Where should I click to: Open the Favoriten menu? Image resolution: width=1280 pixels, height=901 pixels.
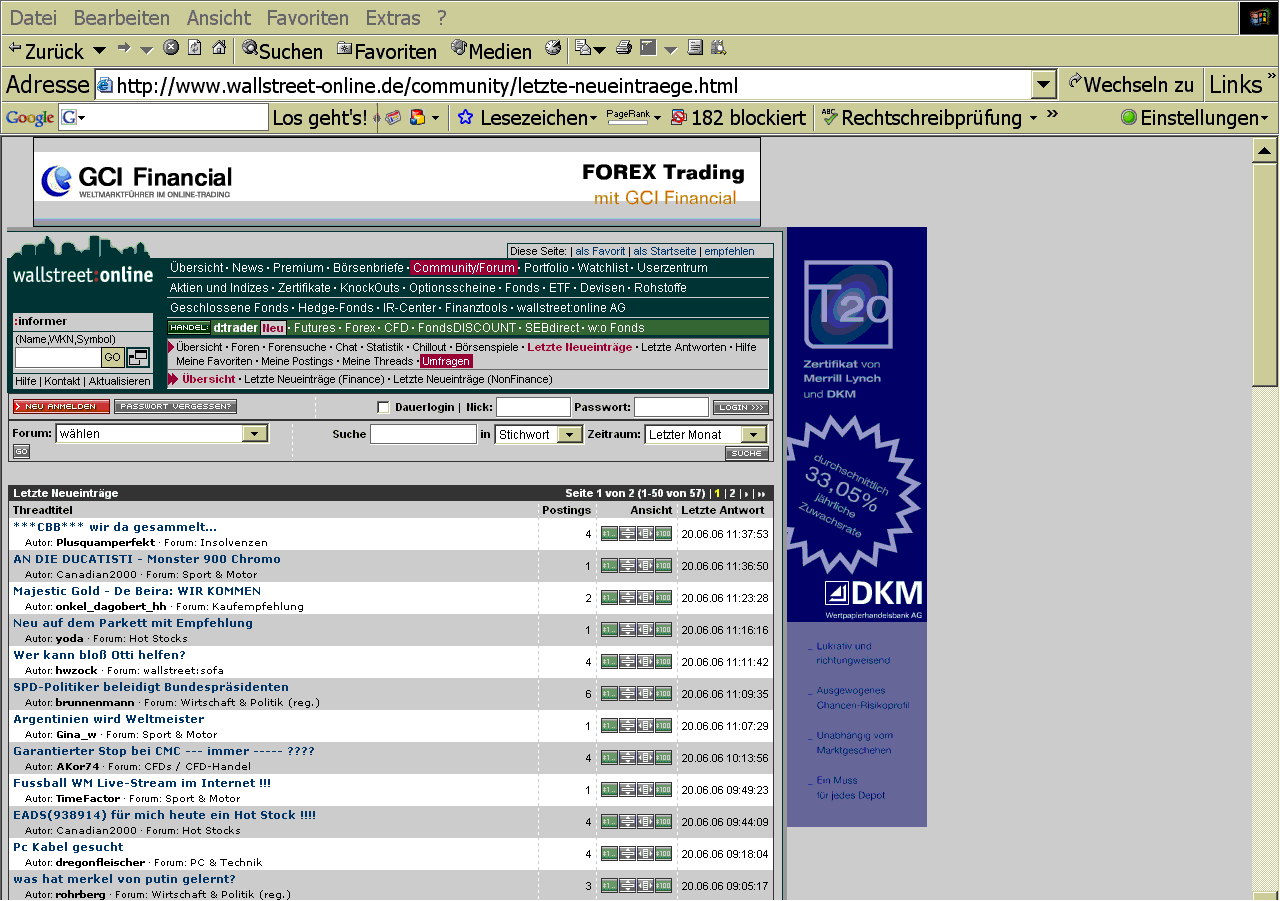tap(307, 18)
